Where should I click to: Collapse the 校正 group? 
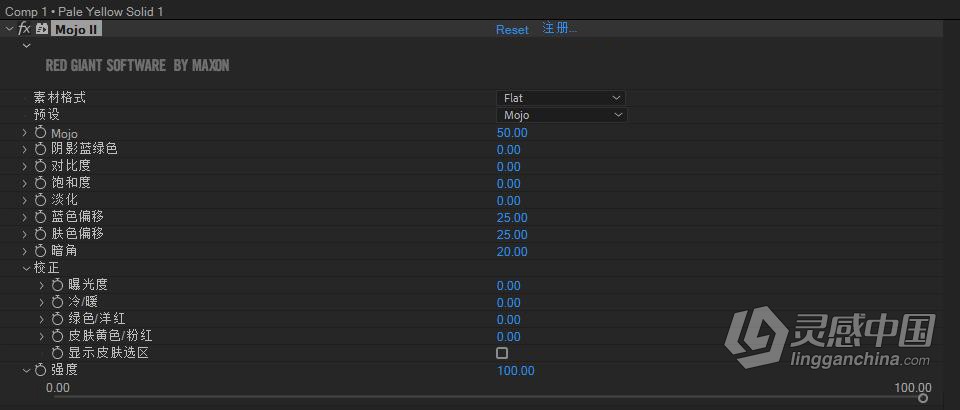26,268
